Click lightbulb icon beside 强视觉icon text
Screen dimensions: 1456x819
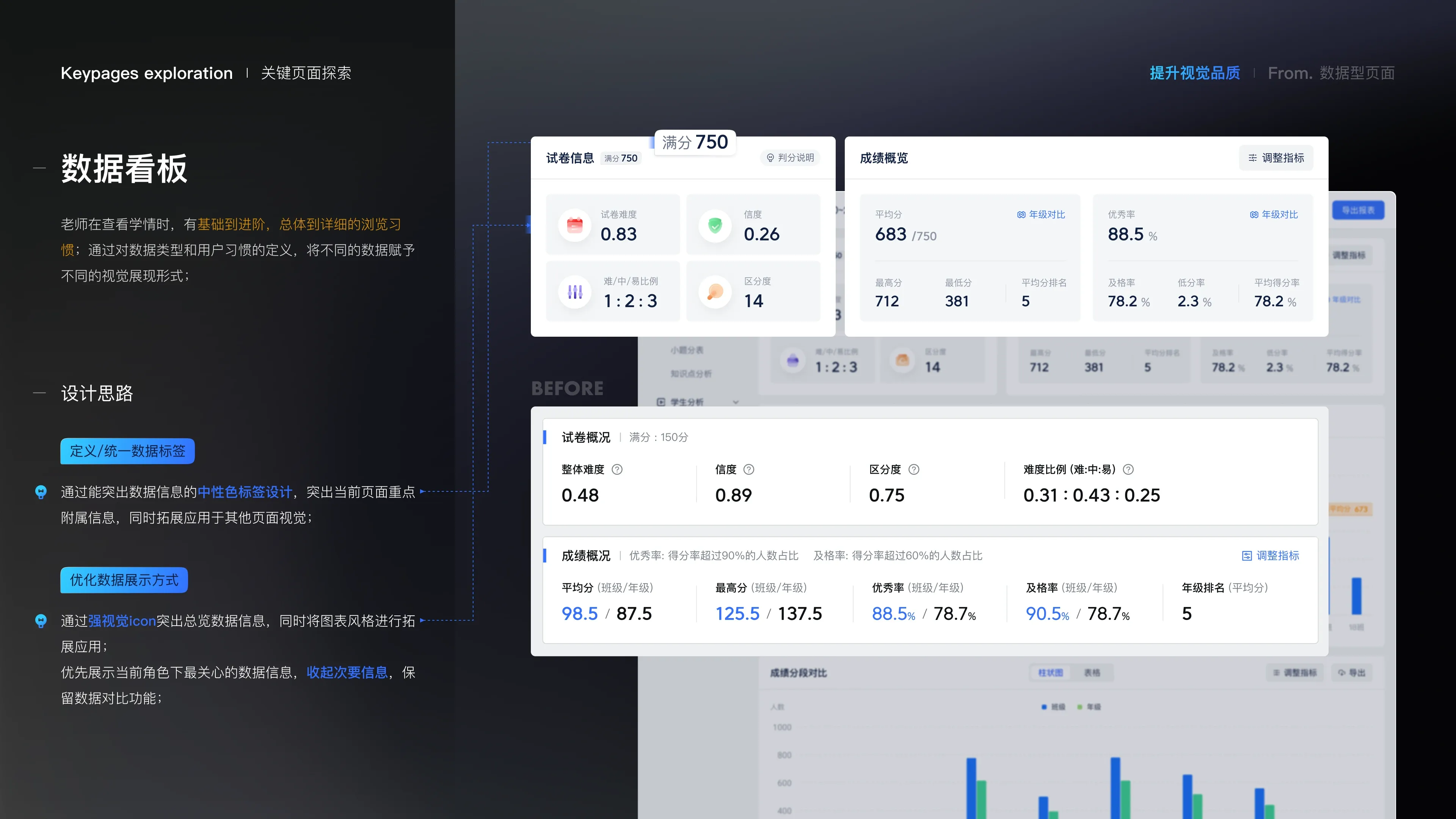(x=41, y=621)
